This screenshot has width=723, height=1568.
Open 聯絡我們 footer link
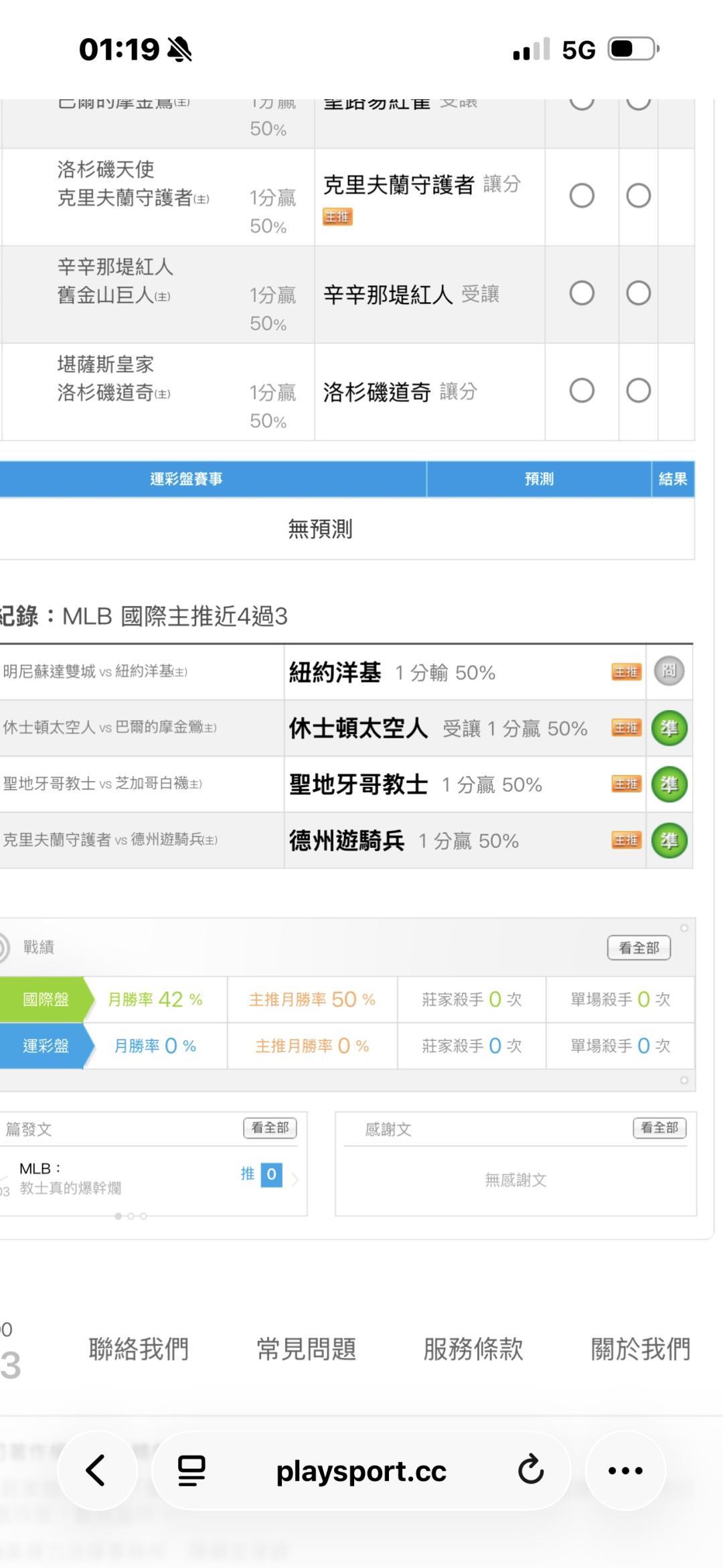click(x=139, y=1348)
